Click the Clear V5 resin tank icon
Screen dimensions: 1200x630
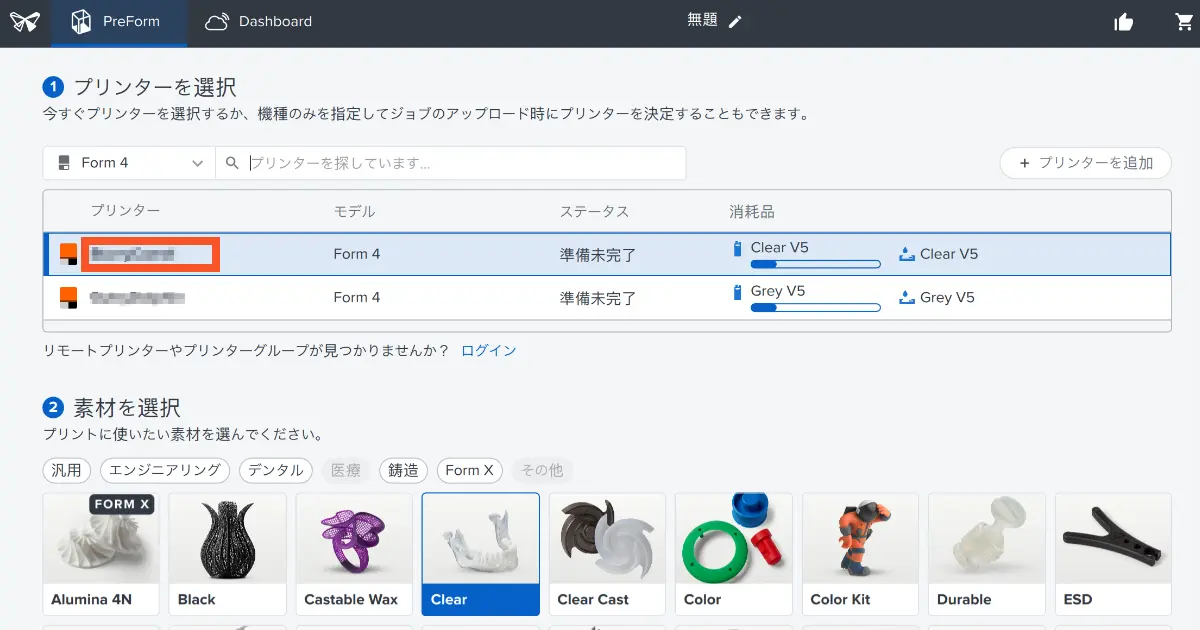tap(907, 254)
